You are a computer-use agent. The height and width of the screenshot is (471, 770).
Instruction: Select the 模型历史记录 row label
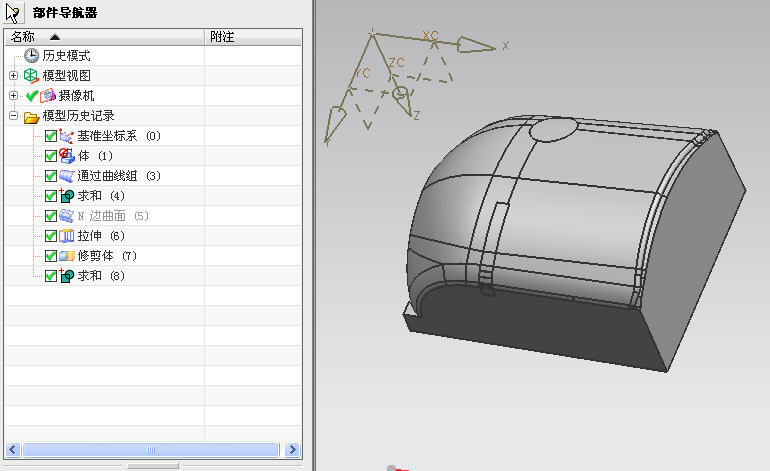(79, 116)
